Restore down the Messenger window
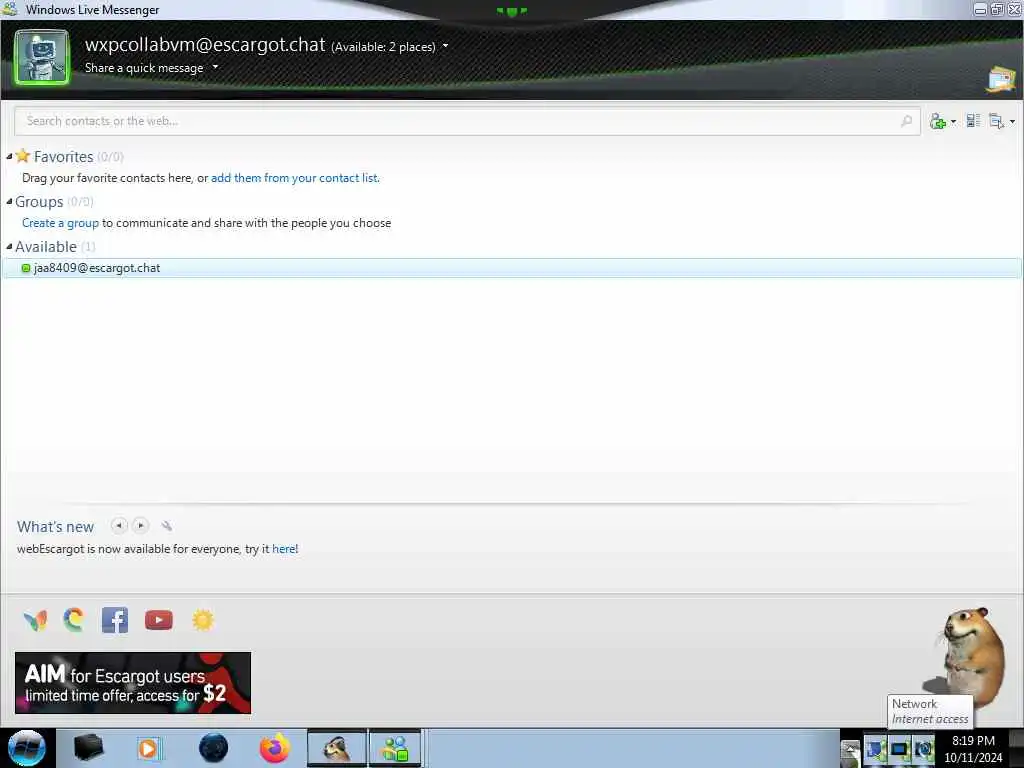This screenshot has height=768, width=1024. [997, 9]
